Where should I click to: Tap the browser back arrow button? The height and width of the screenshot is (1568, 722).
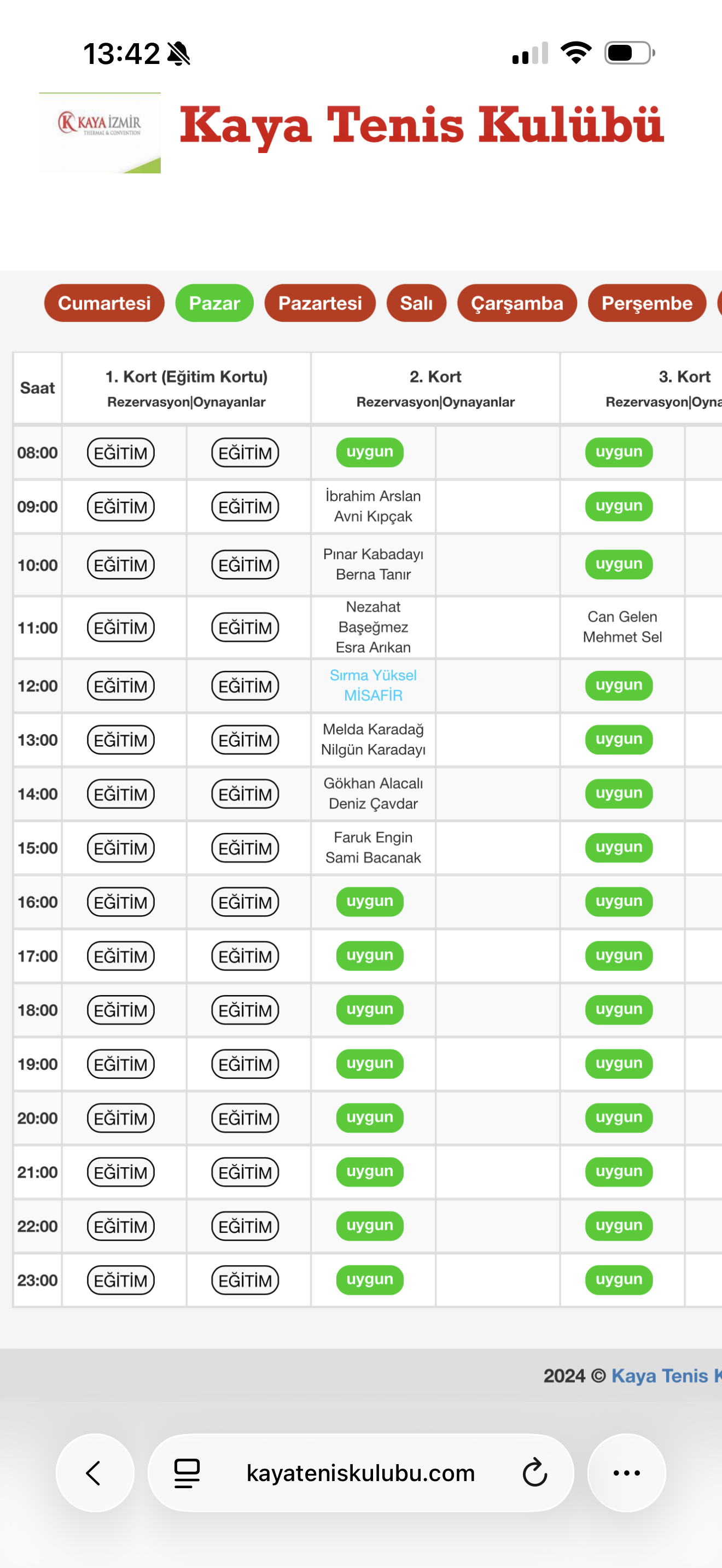click(95, 1473)
